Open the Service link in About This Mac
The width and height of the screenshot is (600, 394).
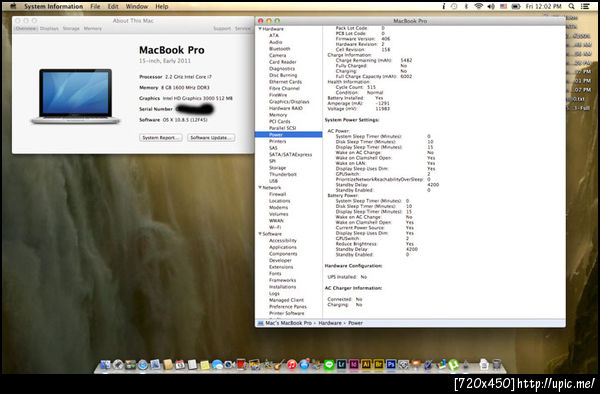[242, 28]
